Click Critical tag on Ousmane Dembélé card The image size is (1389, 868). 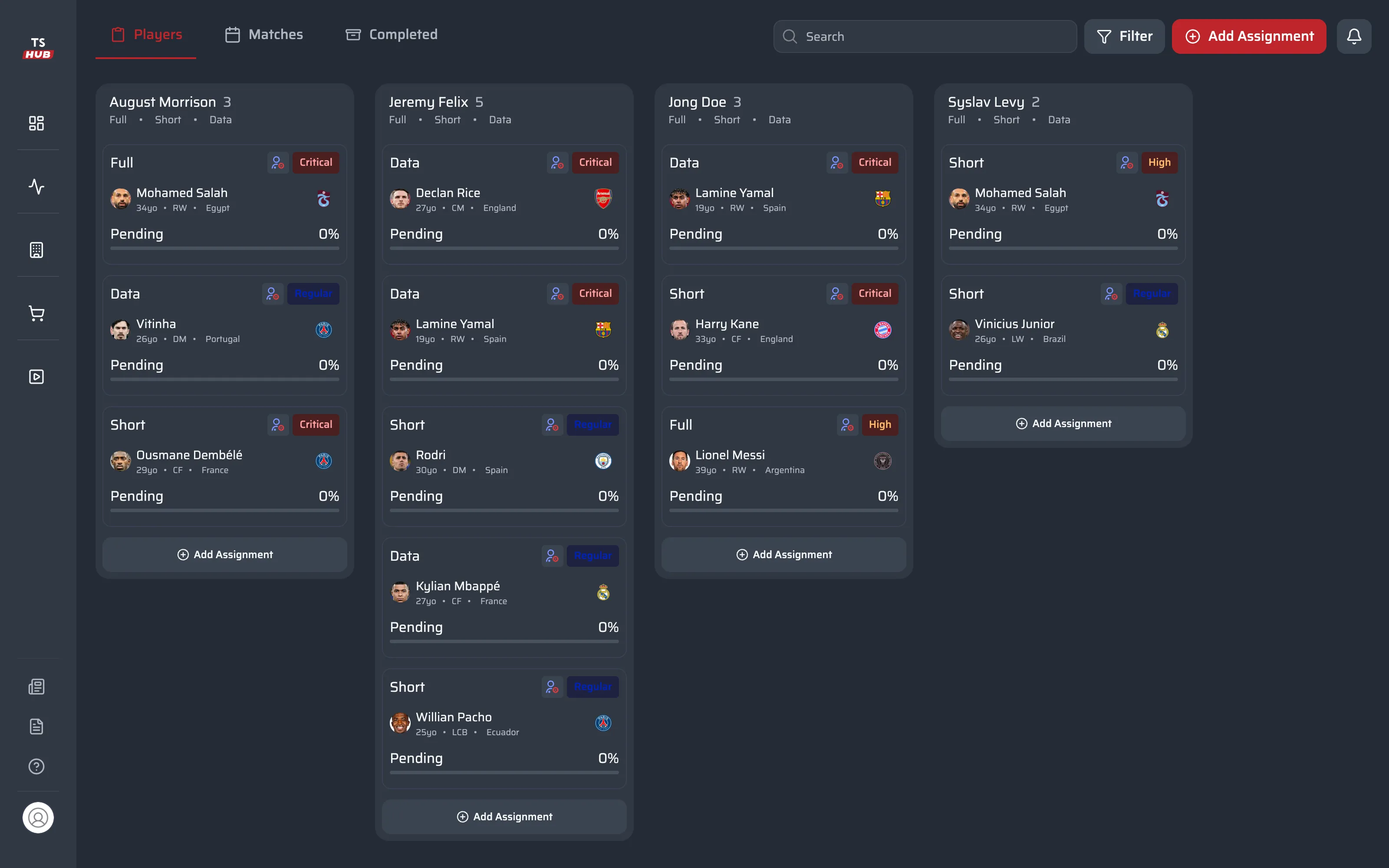pos(316,424)
